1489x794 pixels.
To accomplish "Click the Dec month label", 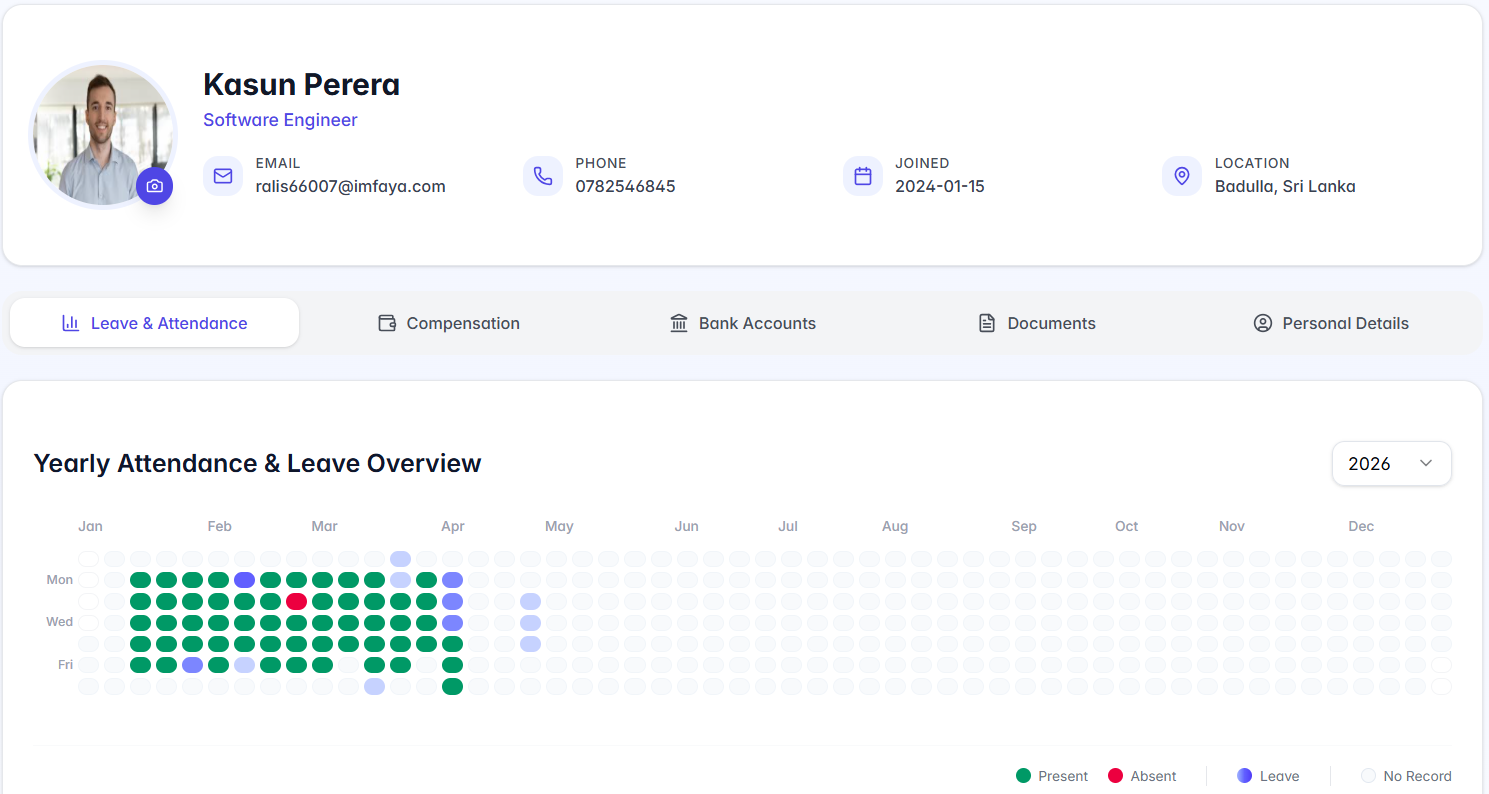I will [x=1361, y=526].
